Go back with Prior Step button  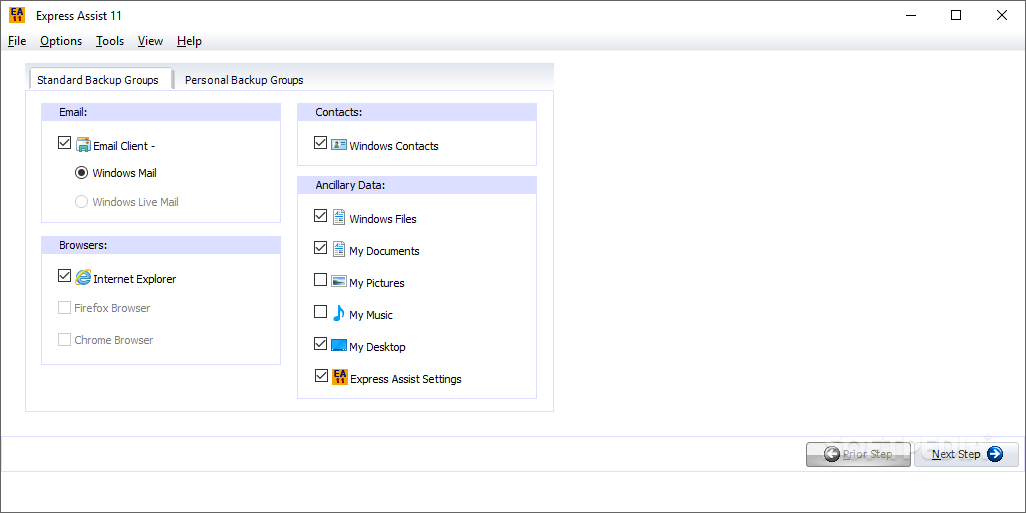[x=858, y=454]
